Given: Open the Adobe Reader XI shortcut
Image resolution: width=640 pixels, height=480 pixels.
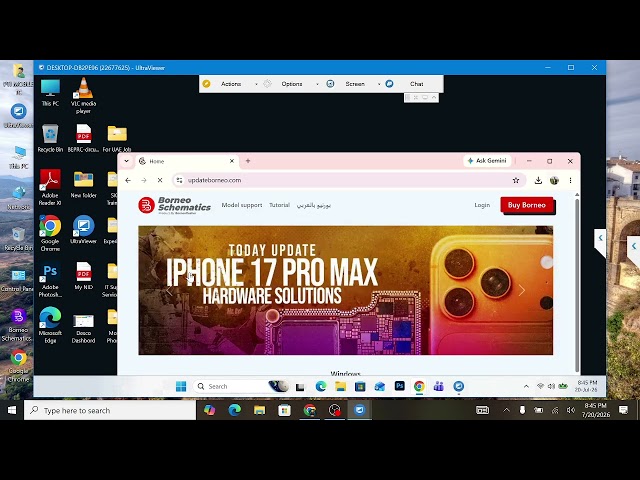Looking at the screenshot, I should pyautogui.click(x=50, y=187).
